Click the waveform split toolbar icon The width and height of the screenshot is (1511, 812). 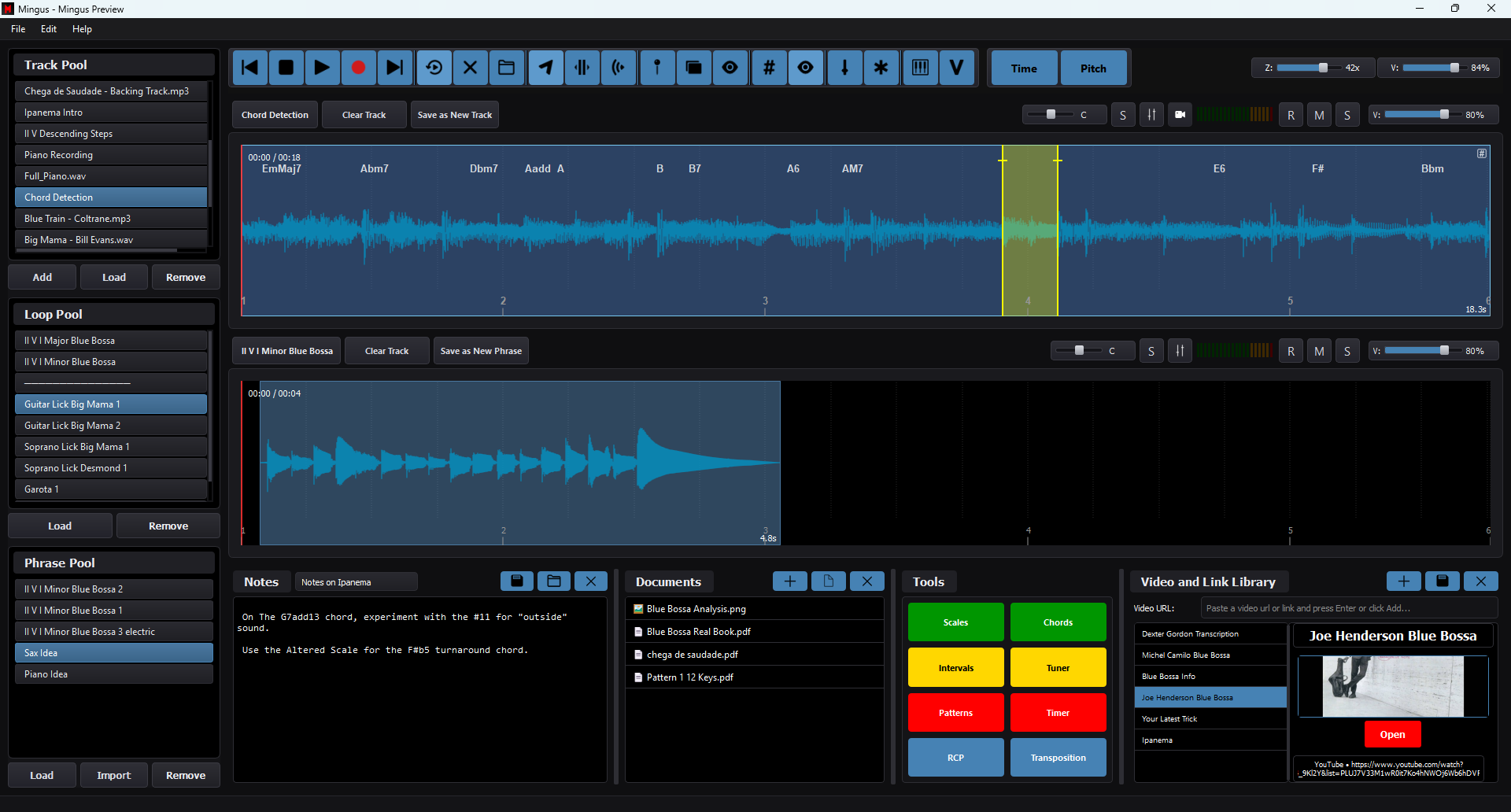(x=582, y=68)
